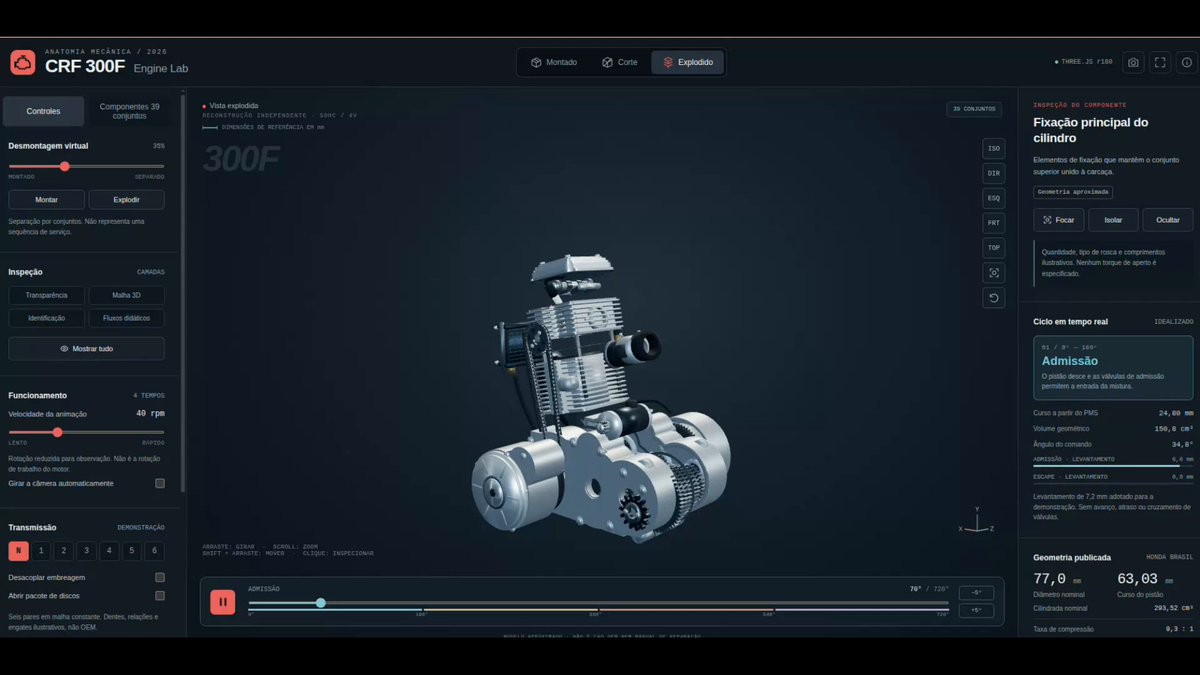Select neutral gear N
The height and width of the screenshot is (675, 1200).
point(18,551)
